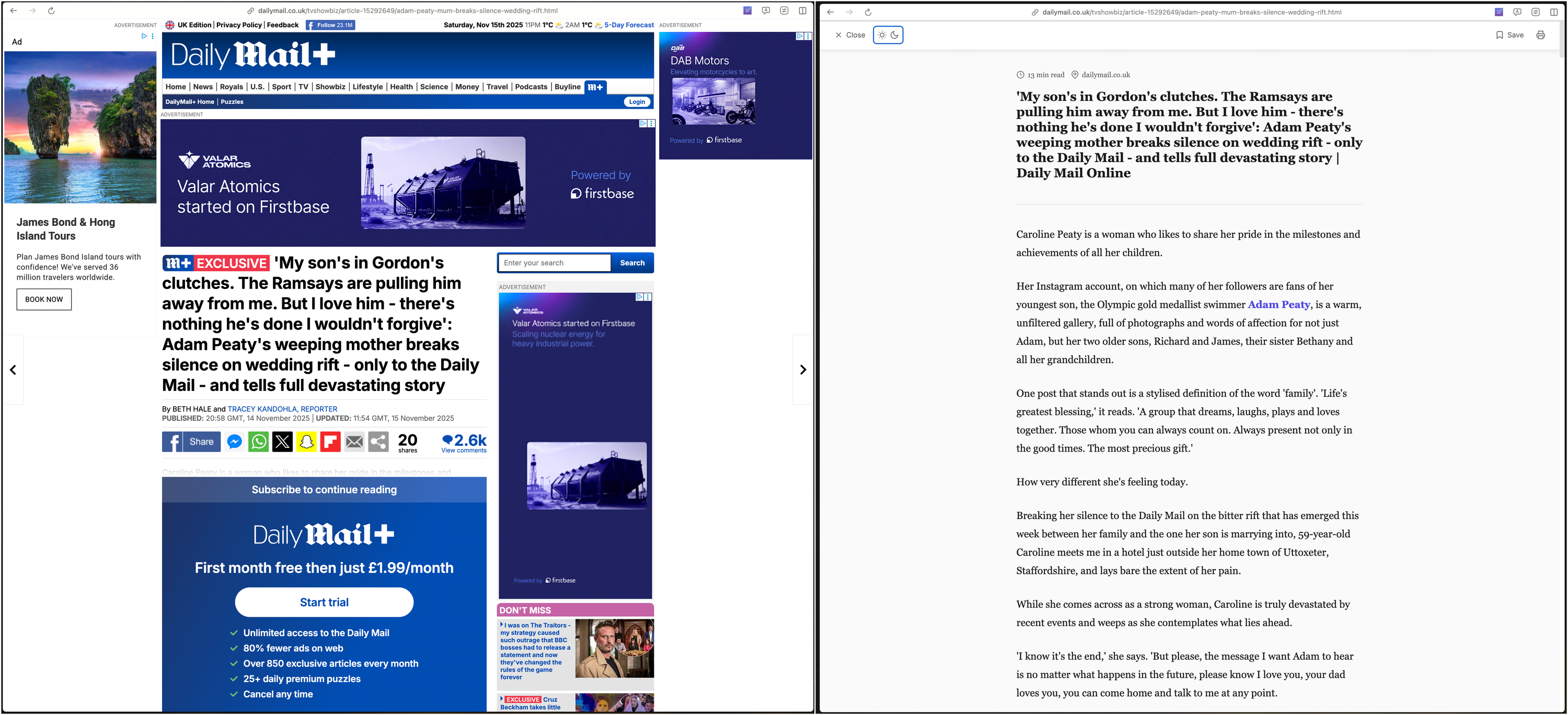Enable light mode with the sun toggle
The image size is (1568, 715).
coord(881,36)
